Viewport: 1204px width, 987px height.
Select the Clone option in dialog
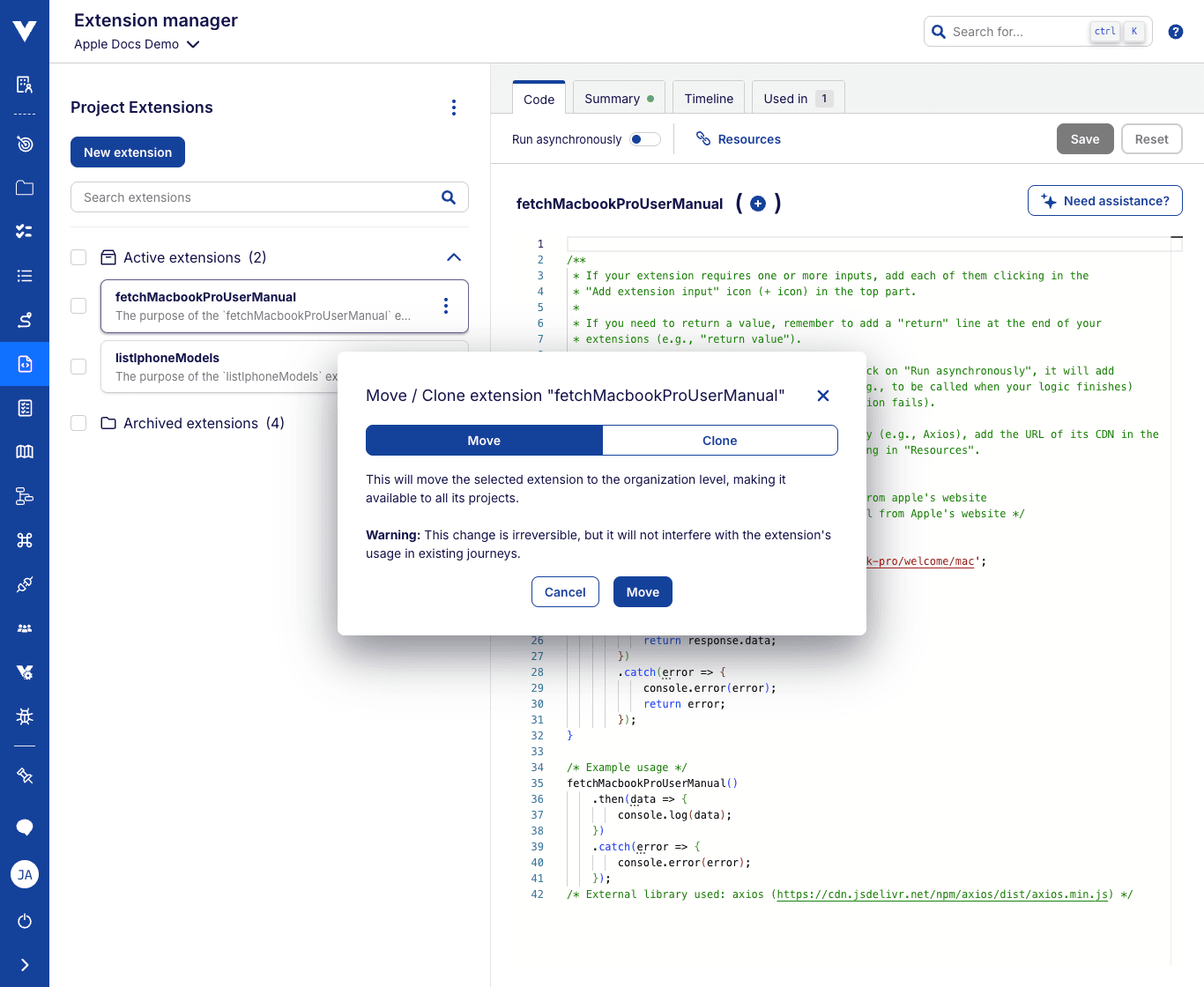click(720, 441)
